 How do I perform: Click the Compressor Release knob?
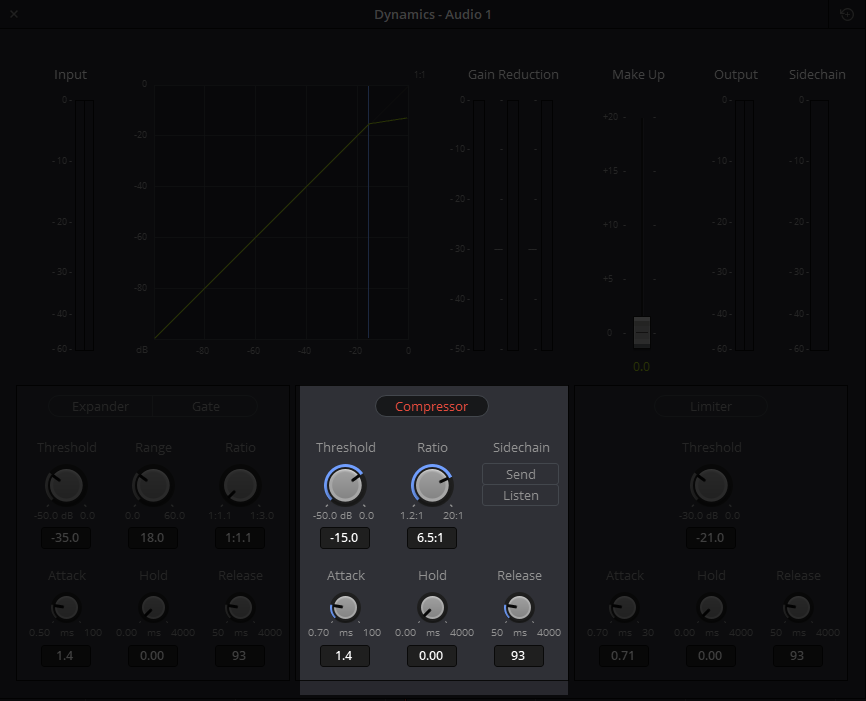pyautogui.click(x=519, y=608)
